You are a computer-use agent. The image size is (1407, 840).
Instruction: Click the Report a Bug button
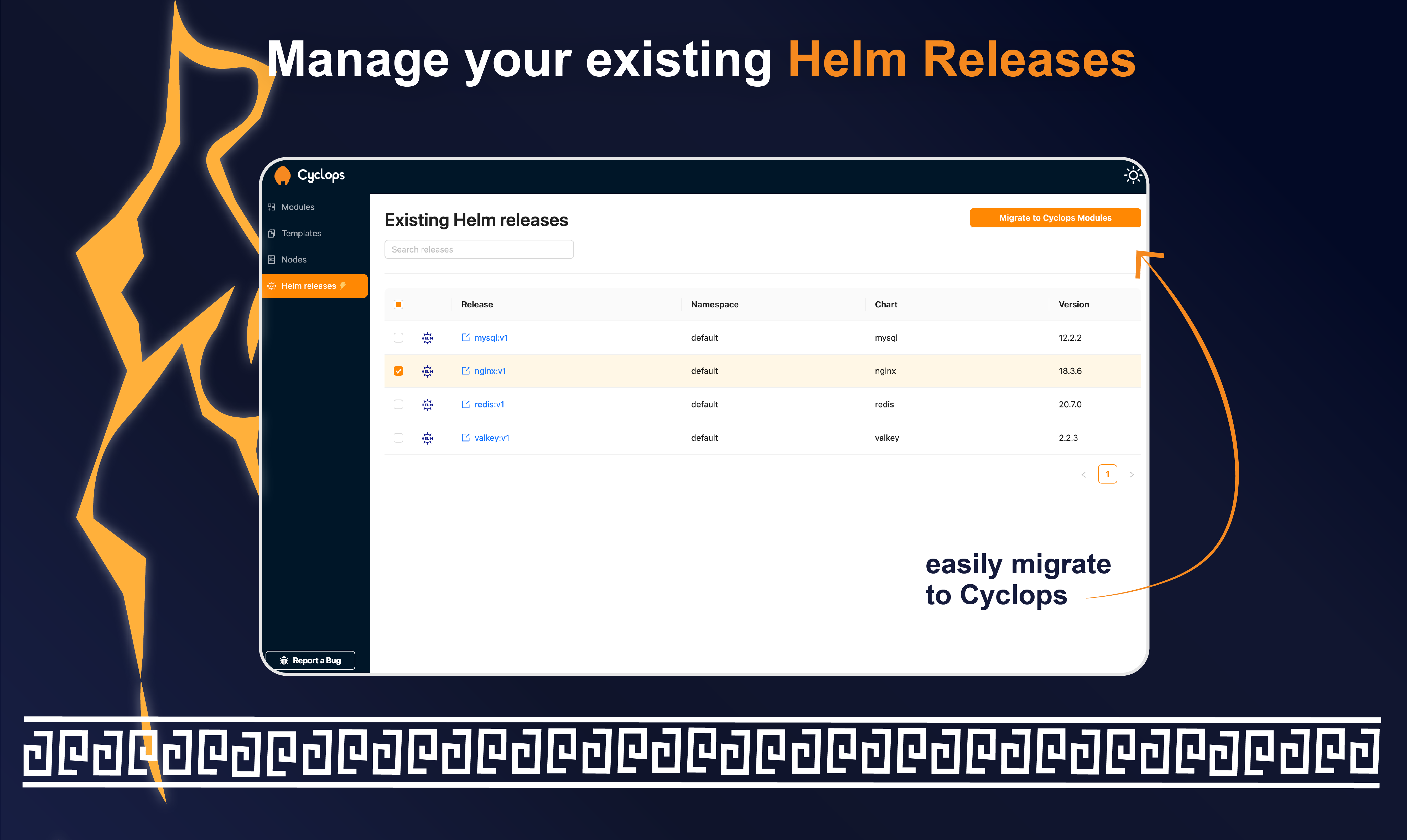pos(310,660)
